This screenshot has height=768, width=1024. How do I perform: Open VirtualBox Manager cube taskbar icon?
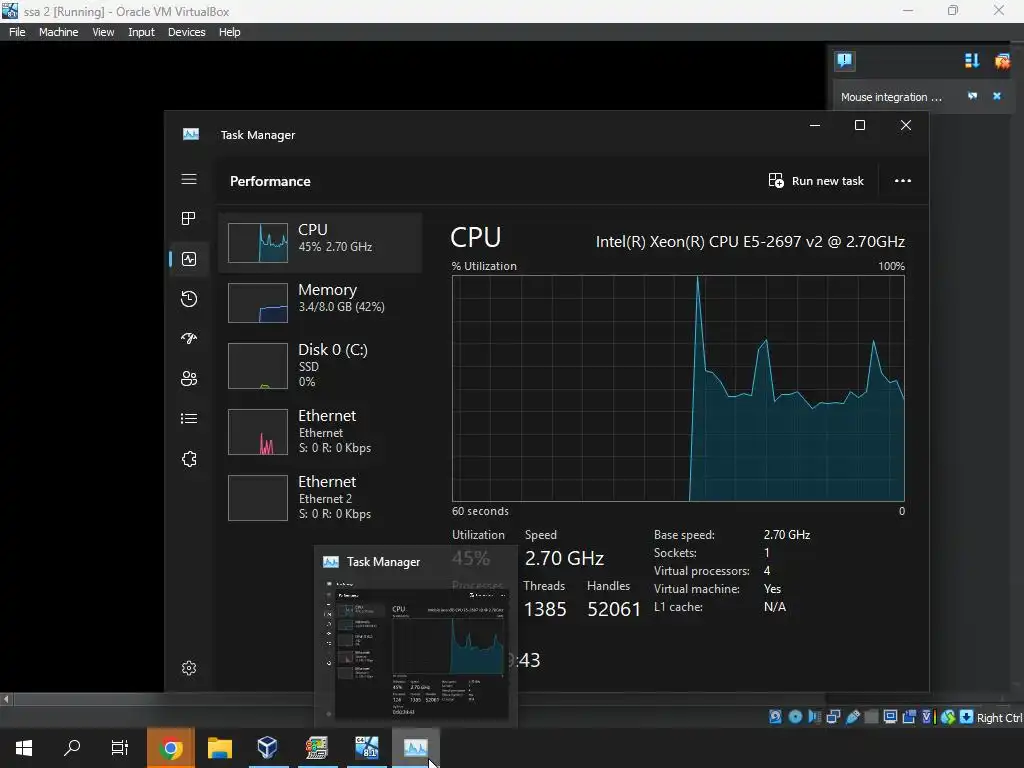[x=268, y=748]
